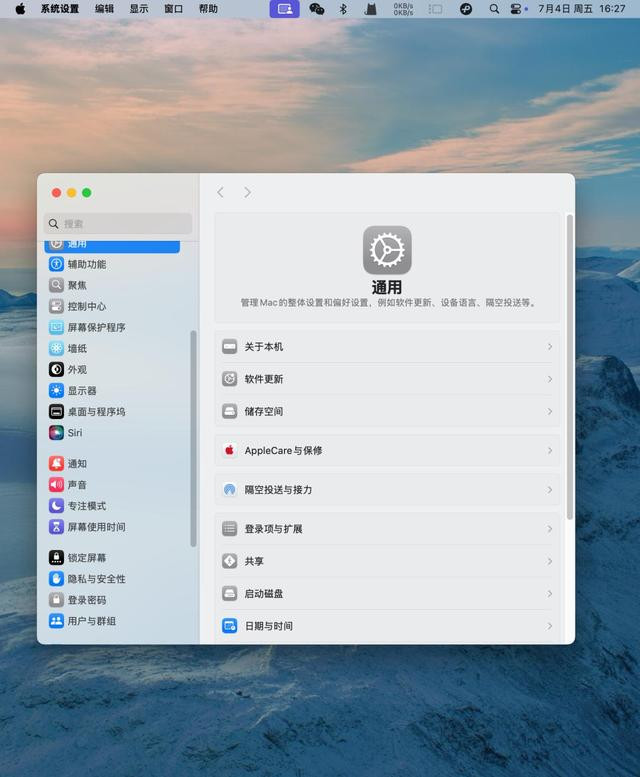The height and width of the screenshot is (777, 640).
Task: Open the 窗口 menu
Action: pyautogui.click(x=173, y=9)
